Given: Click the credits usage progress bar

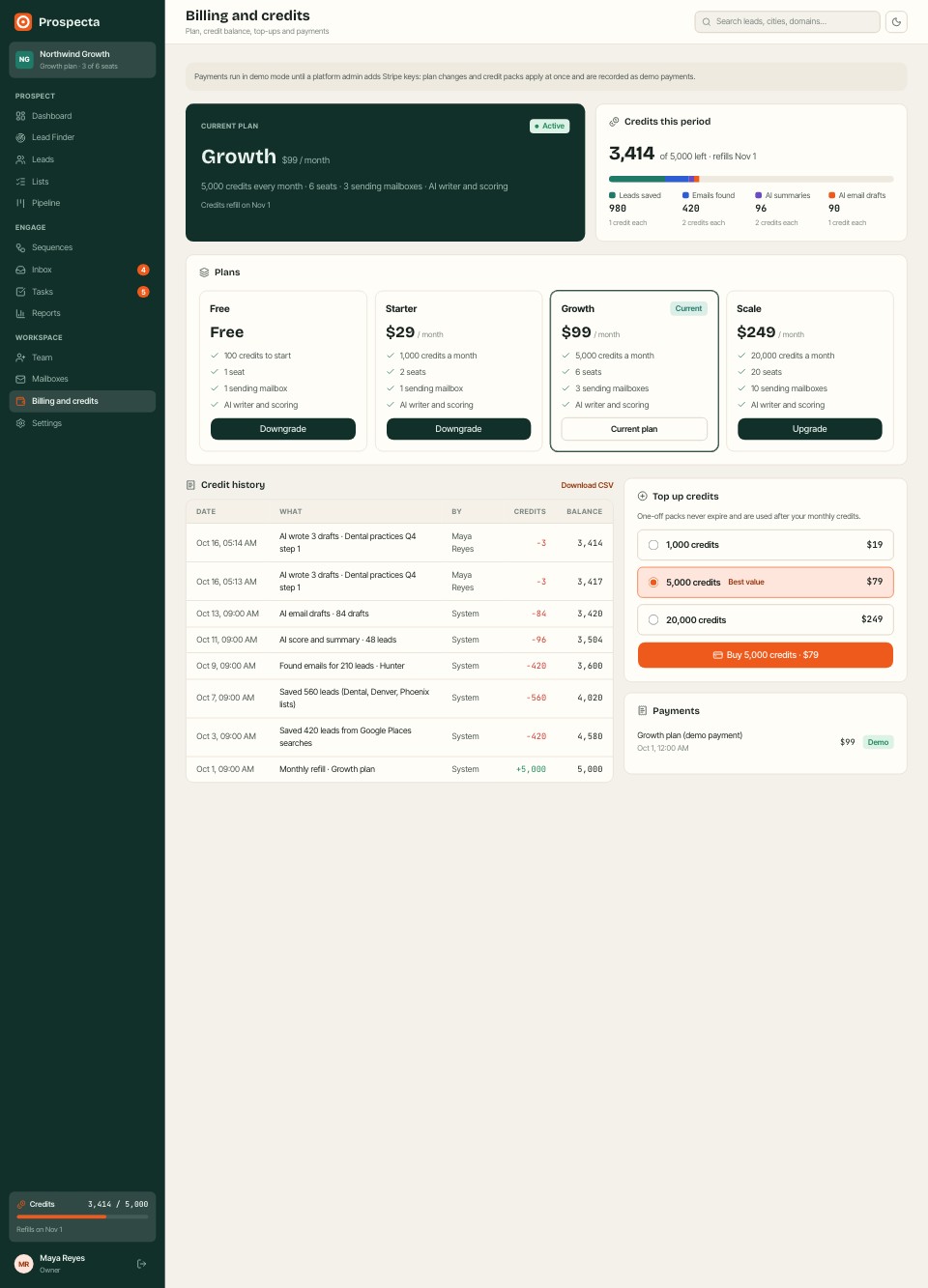Looking at the screenshot, I should click(x=751, y=179).
